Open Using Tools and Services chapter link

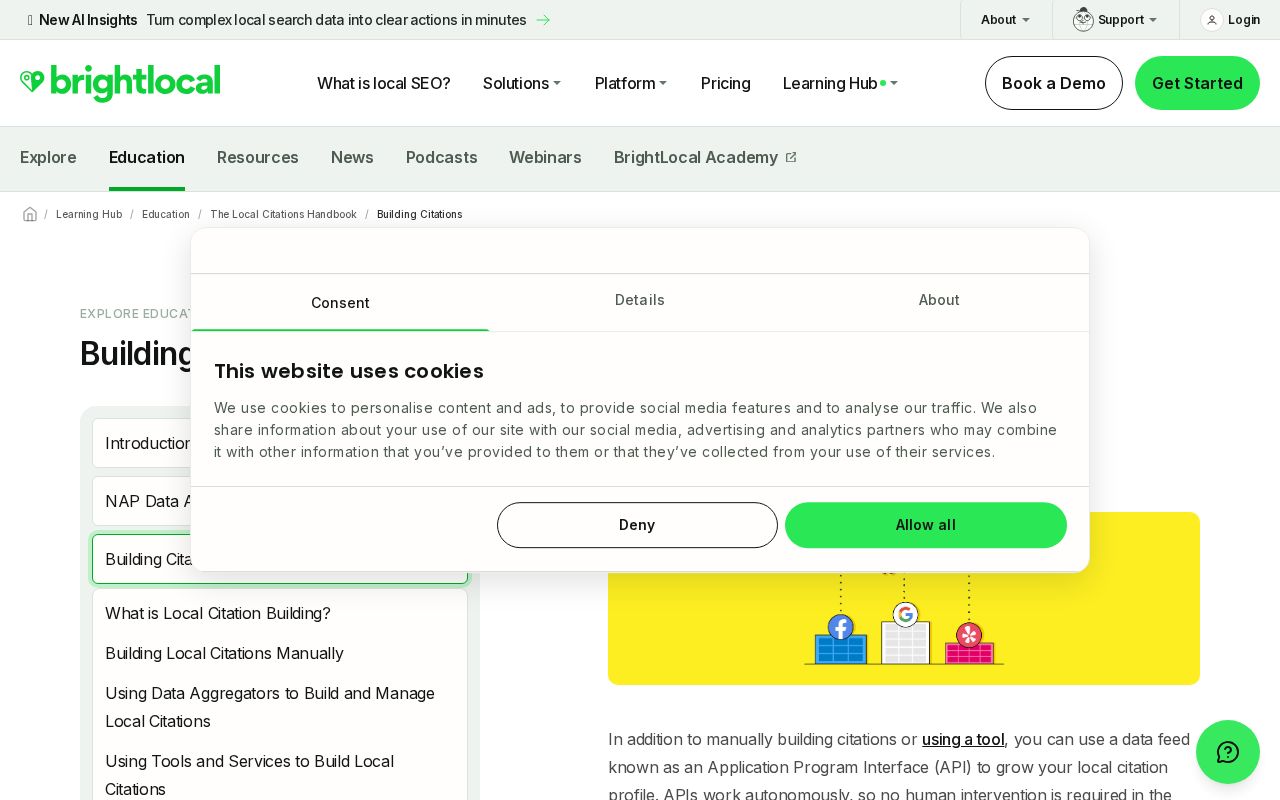250,775
